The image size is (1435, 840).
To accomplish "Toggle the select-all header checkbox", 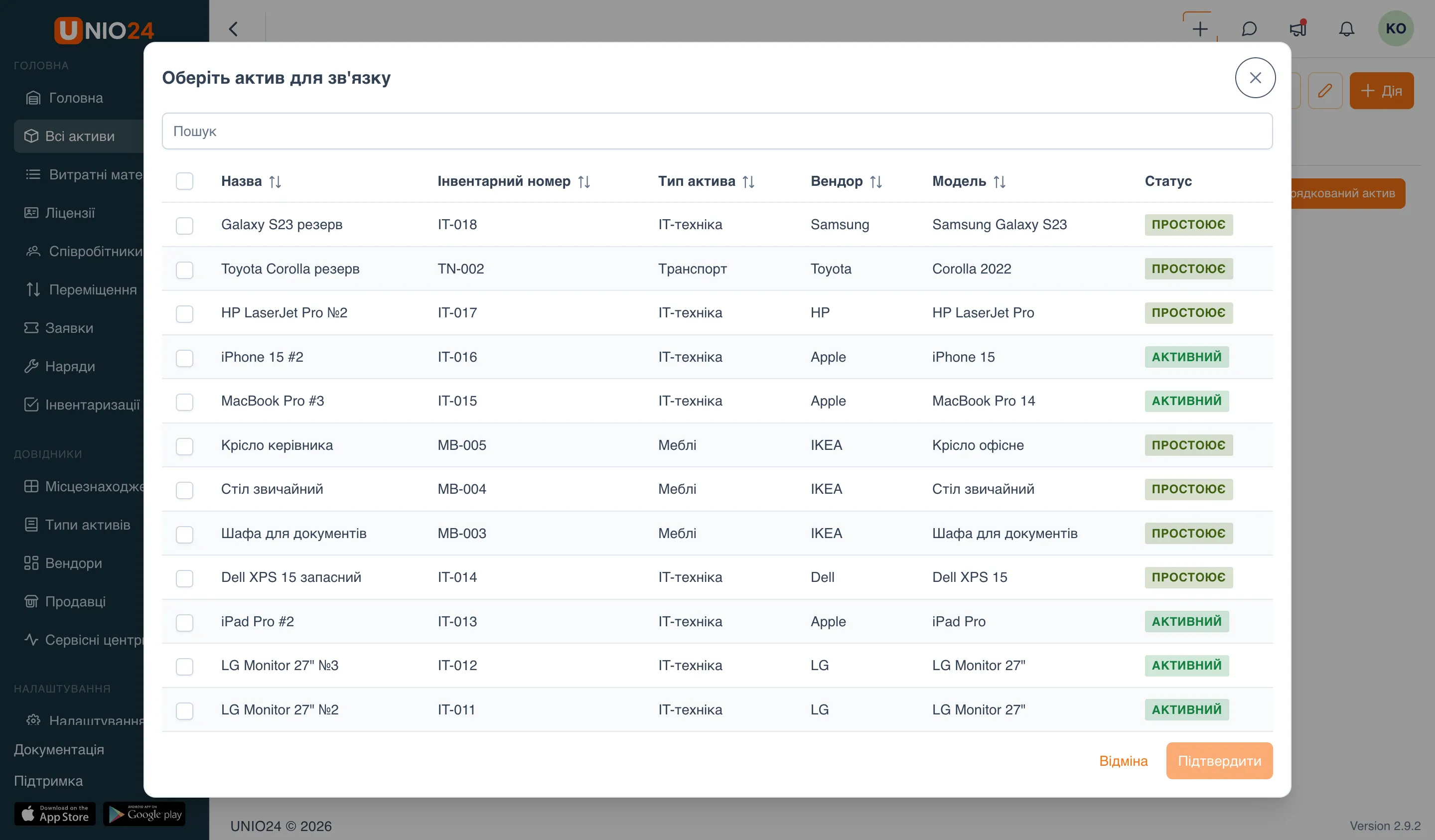I will (x=184, y=181).
